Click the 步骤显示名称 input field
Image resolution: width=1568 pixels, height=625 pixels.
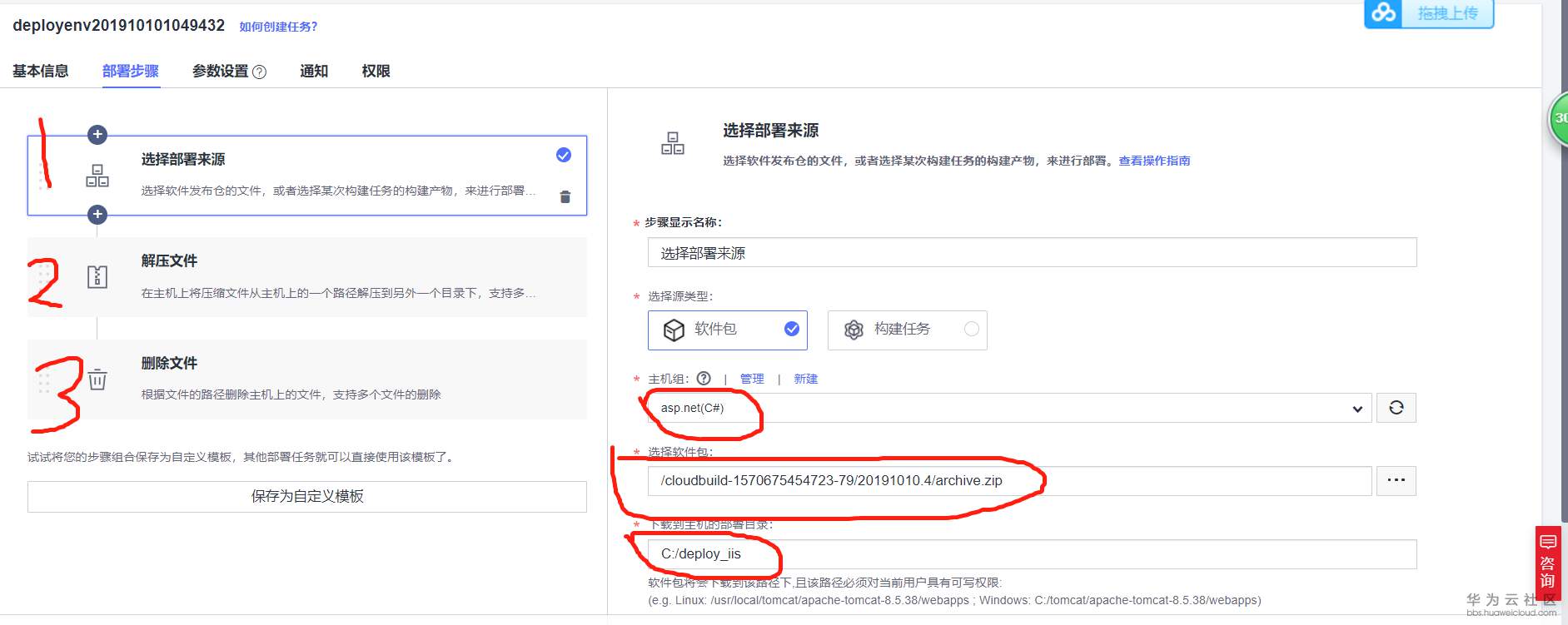pos(1032,253)
